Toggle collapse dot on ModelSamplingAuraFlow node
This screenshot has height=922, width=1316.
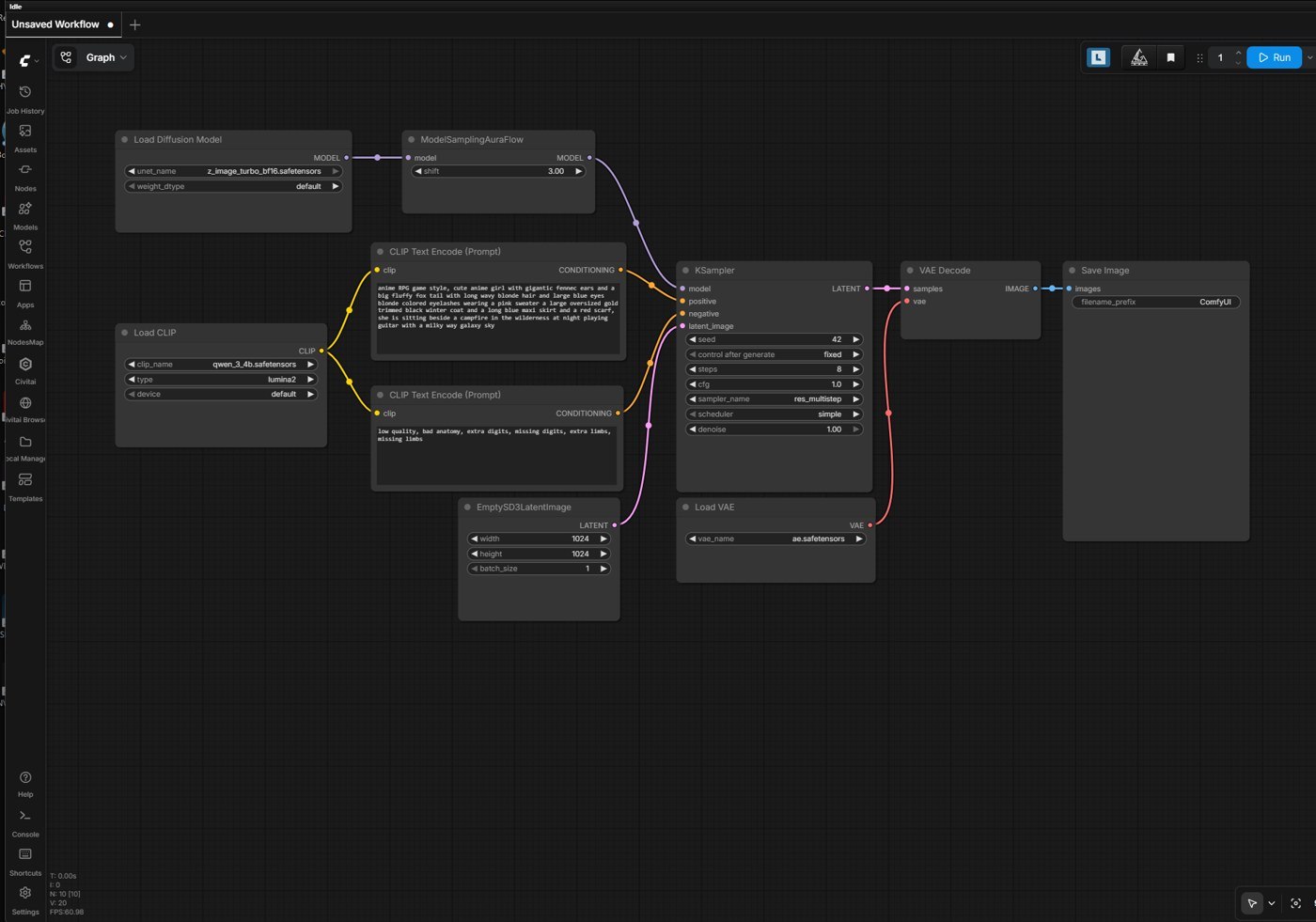[x=412, y=139]
